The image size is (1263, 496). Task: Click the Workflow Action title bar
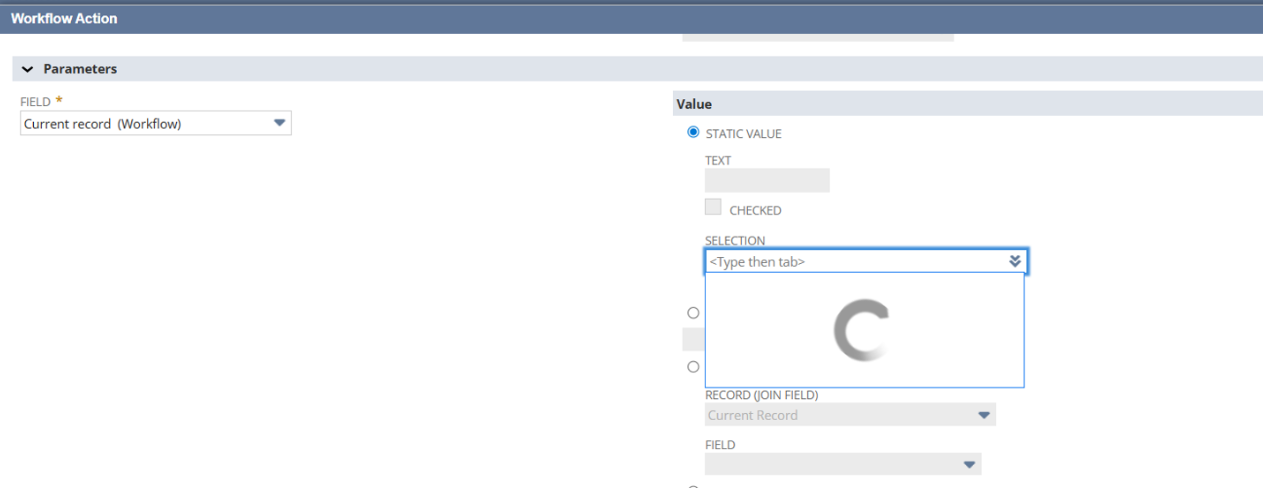64,18
